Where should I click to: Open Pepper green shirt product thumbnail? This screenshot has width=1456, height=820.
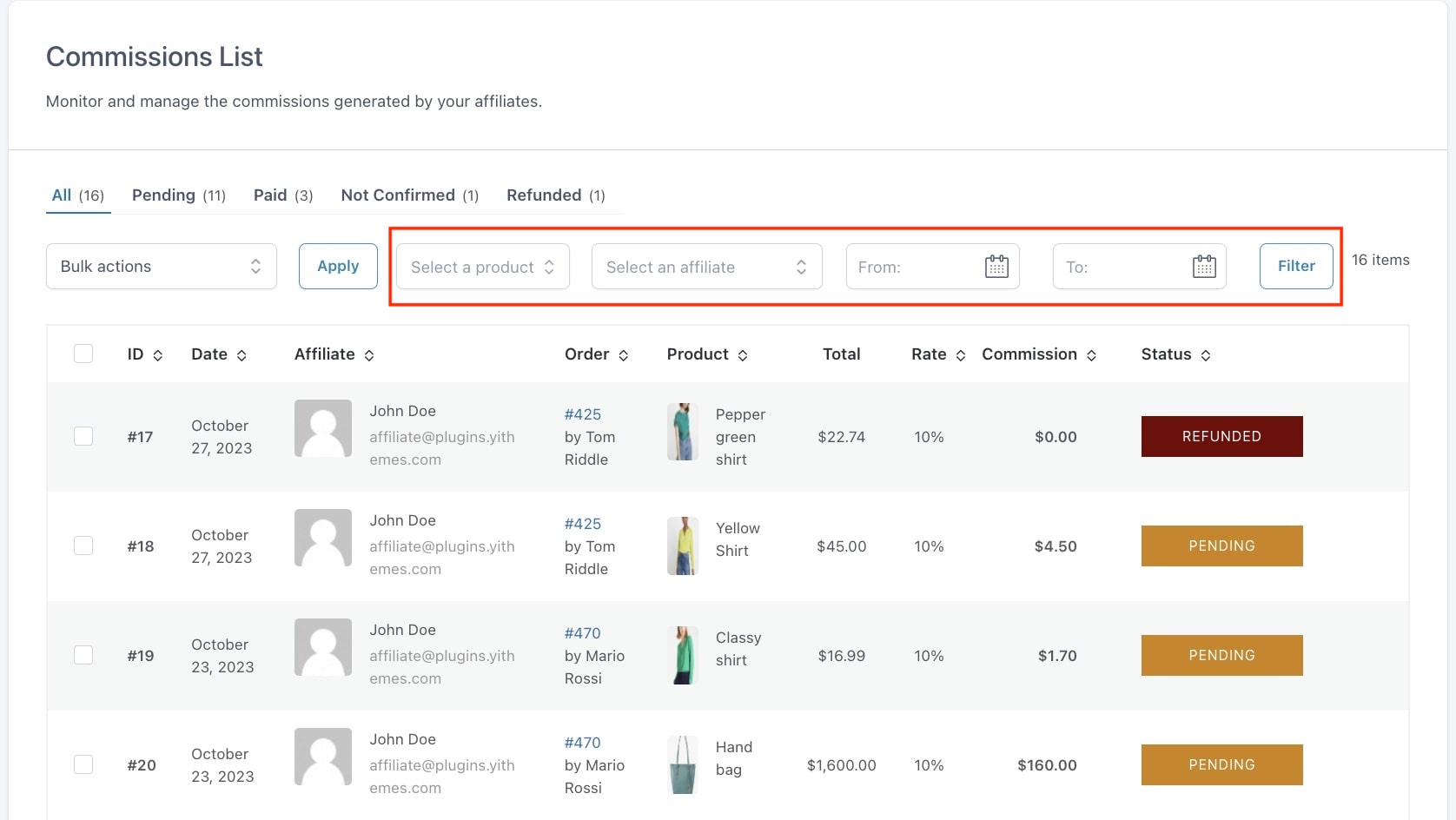click(683, 432)
